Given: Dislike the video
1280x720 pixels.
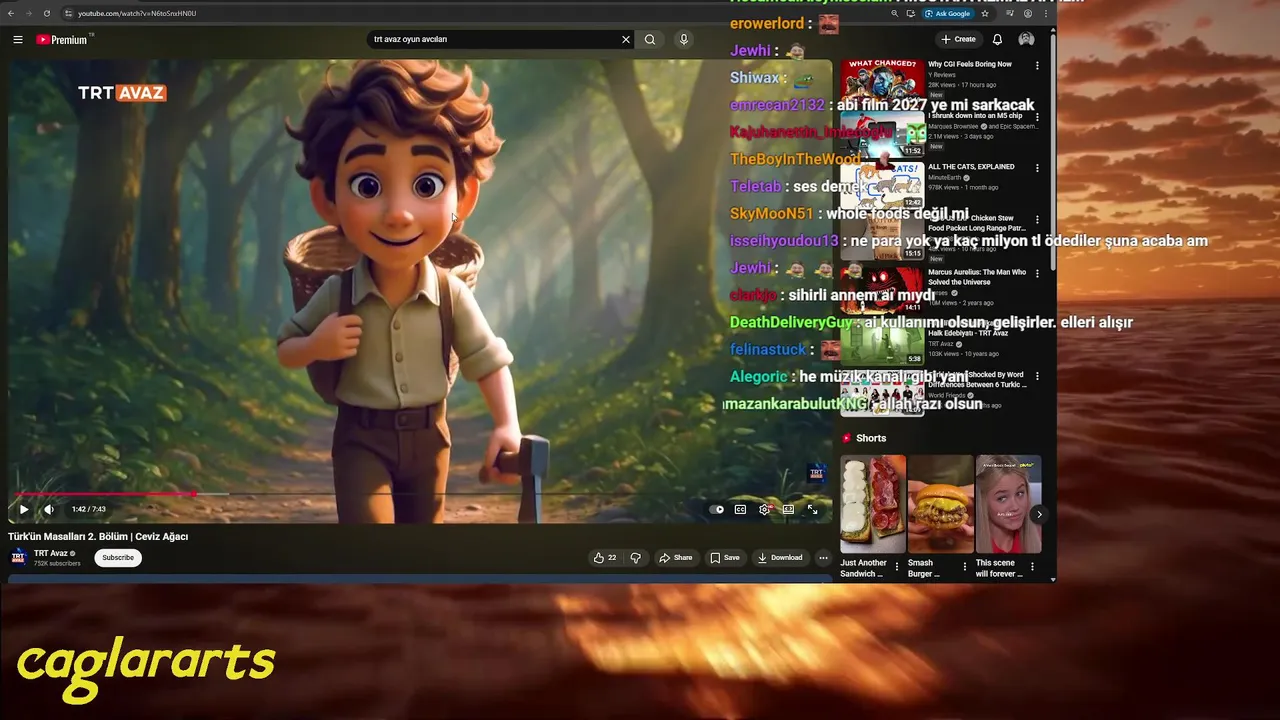Looking at the screenshot, I should (x=635, y=558).
